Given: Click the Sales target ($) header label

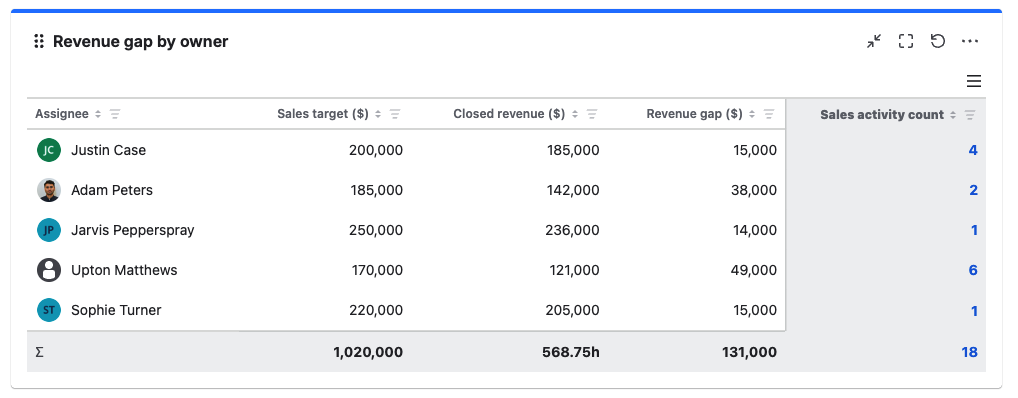Looking at the screenshot, I should 323,114.
